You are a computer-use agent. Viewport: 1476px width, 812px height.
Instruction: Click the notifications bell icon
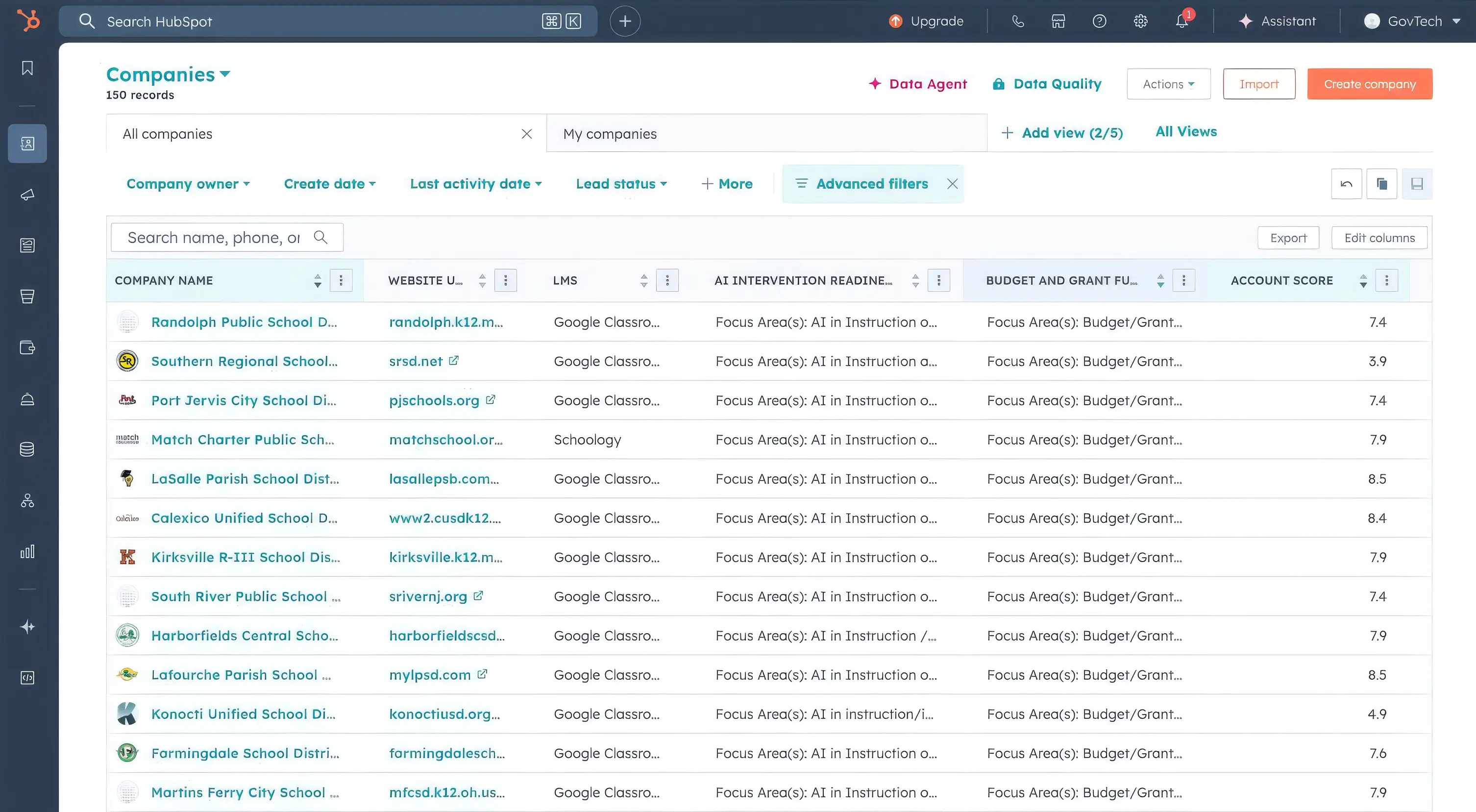click(1181, 21)
